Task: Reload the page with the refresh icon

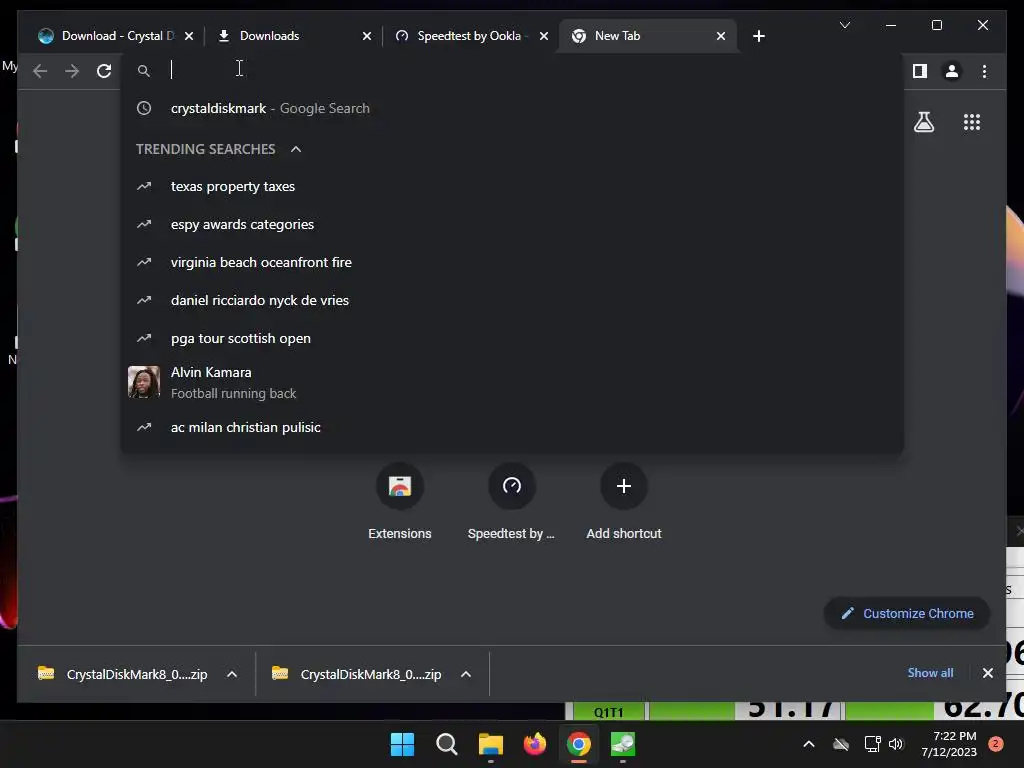Action: pos(104,71)
